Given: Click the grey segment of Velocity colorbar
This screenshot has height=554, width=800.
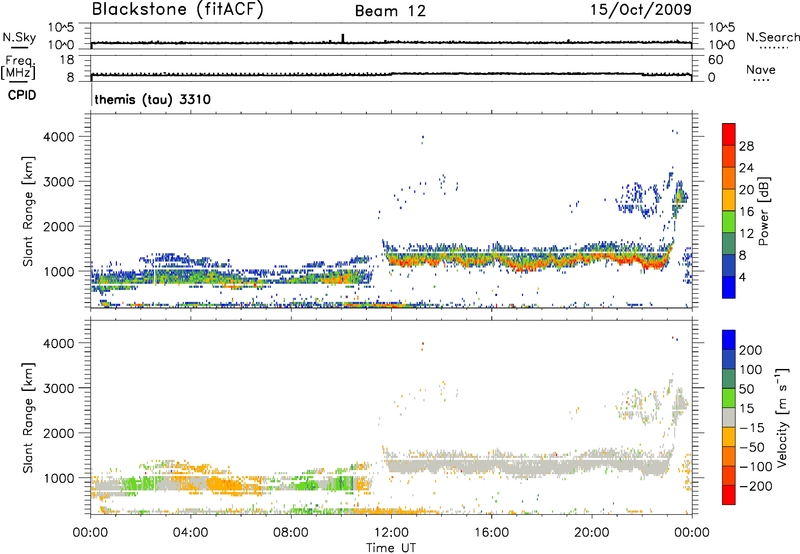Looking at the screenshot, I should [x=729, y=418].
